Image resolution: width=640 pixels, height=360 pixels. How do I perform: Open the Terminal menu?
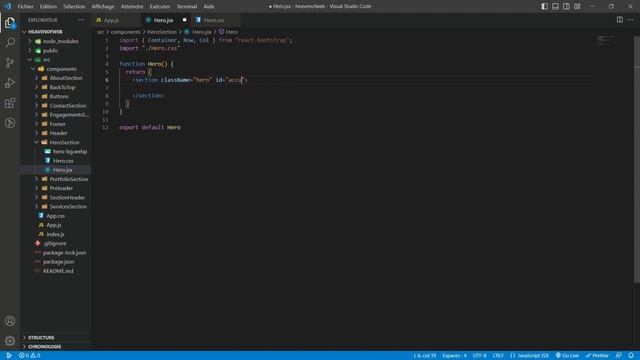point(187,6)
